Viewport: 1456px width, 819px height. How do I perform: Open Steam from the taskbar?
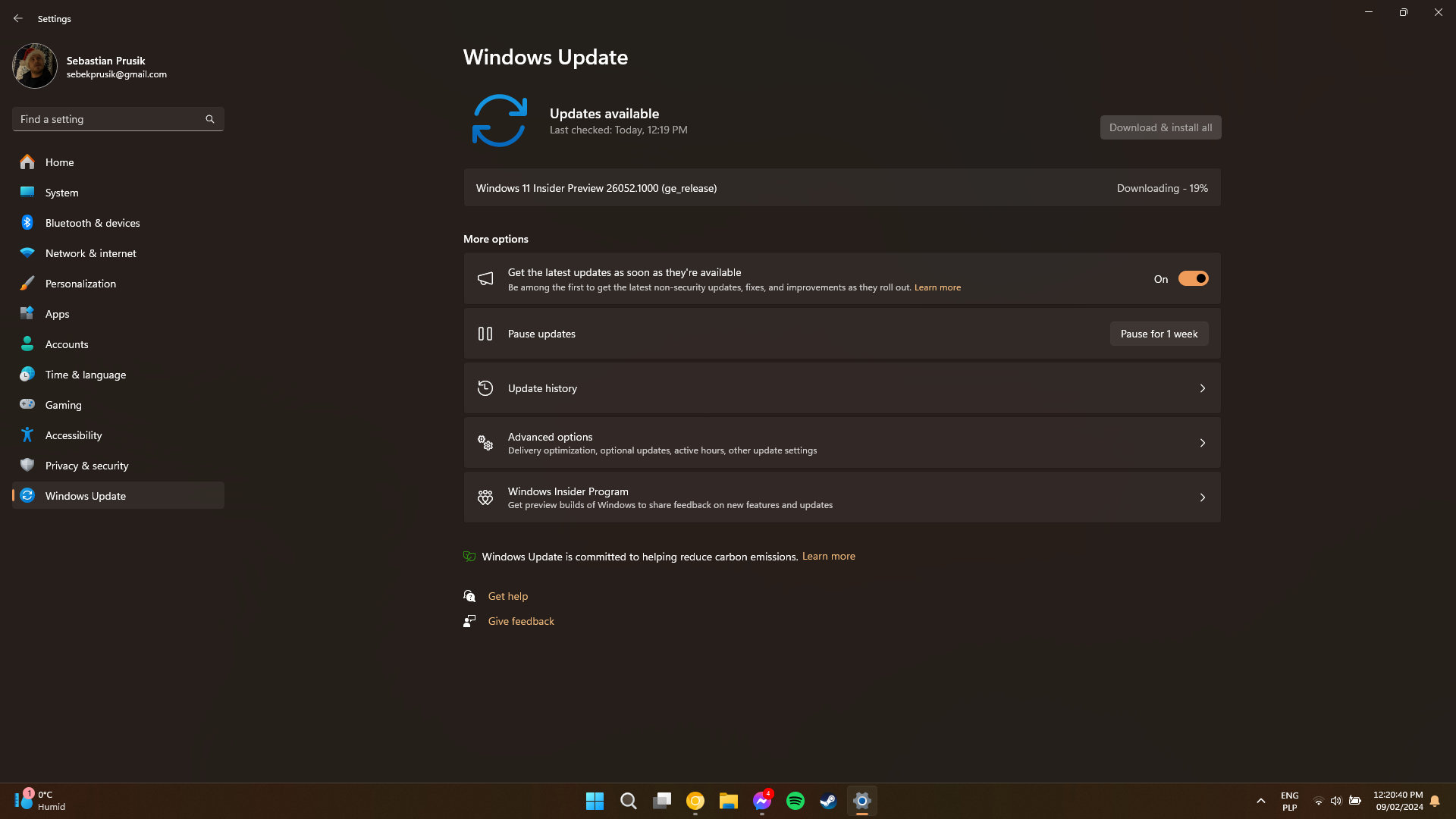point(827,800)
